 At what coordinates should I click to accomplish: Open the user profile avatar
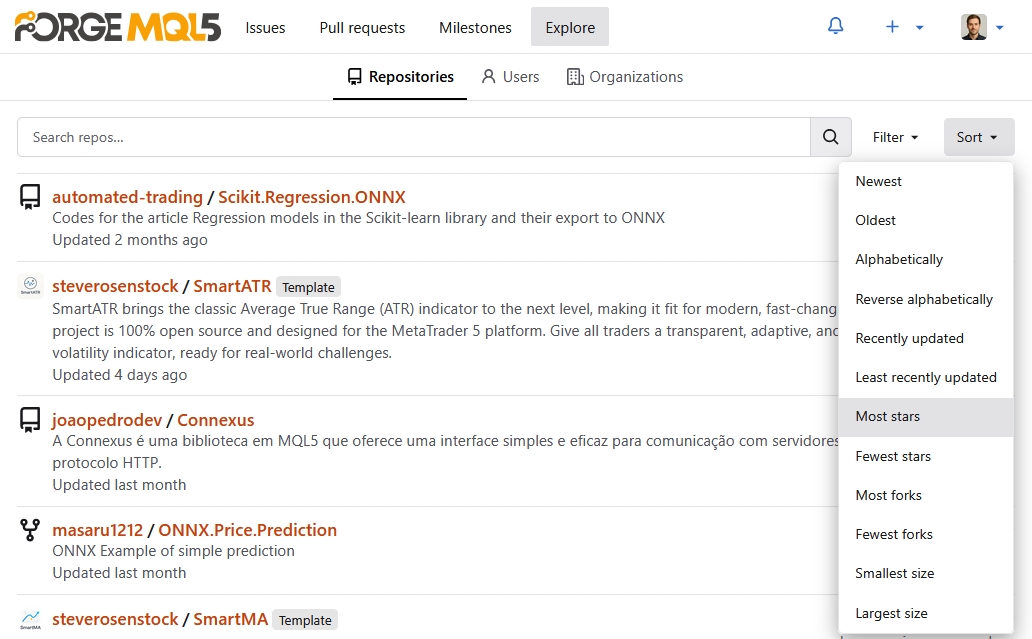[973, 27]
